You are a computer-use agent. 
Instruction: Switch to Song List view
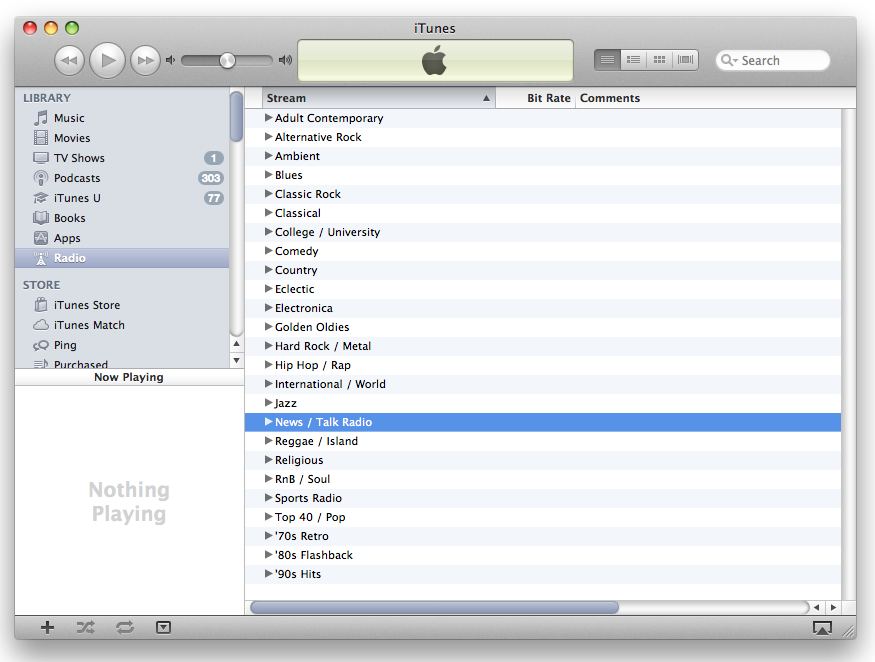[x=607, y=60]
